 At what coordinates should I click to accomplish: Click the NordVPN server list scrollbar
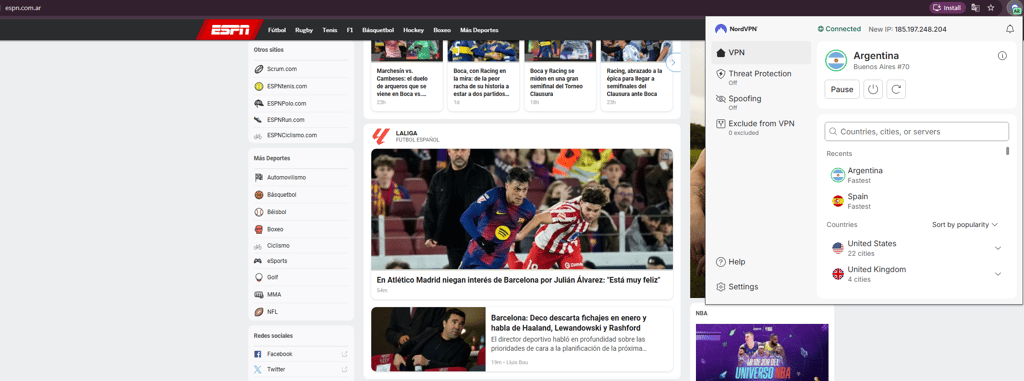tap(1007, 151)
